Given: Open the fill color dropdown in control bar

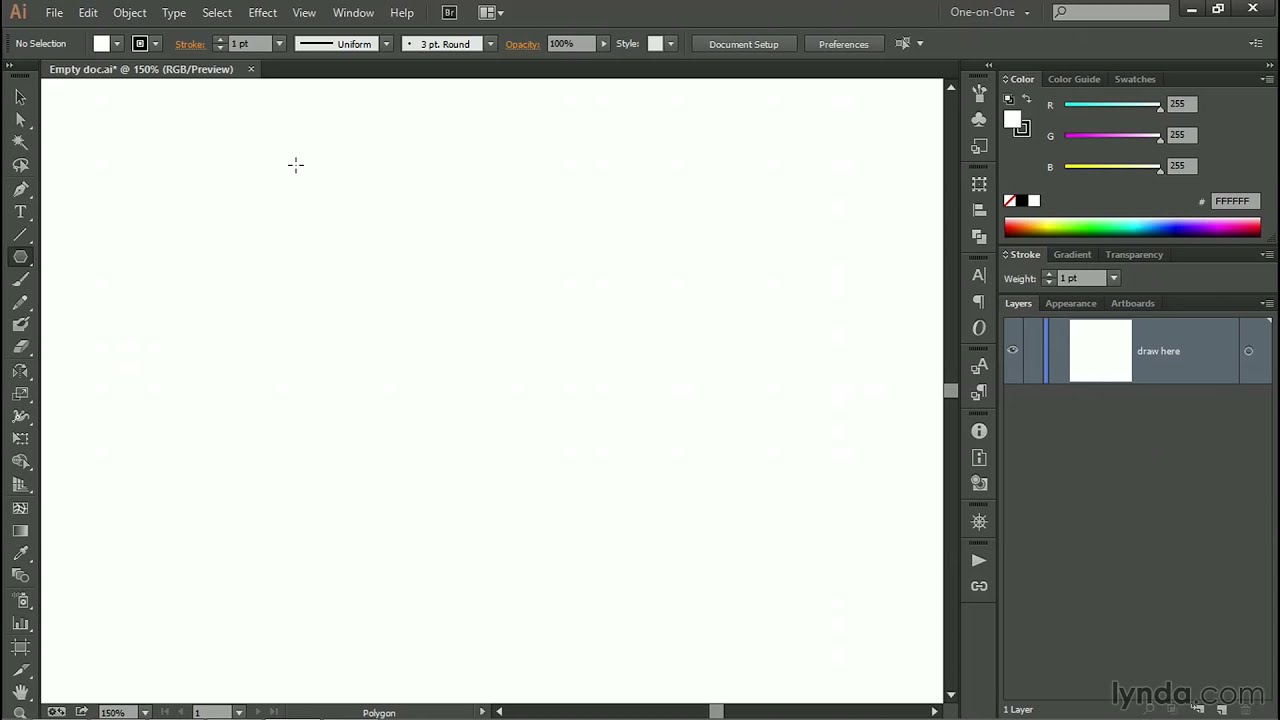Looking at the screenshot, I should tap(117, 44).
